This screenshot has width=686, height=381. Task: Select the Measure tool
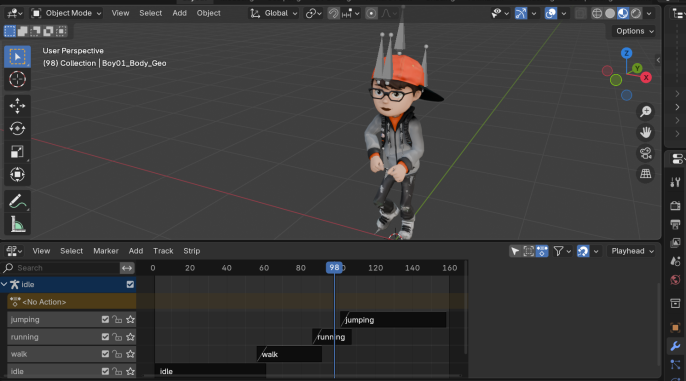pos(18,224)
